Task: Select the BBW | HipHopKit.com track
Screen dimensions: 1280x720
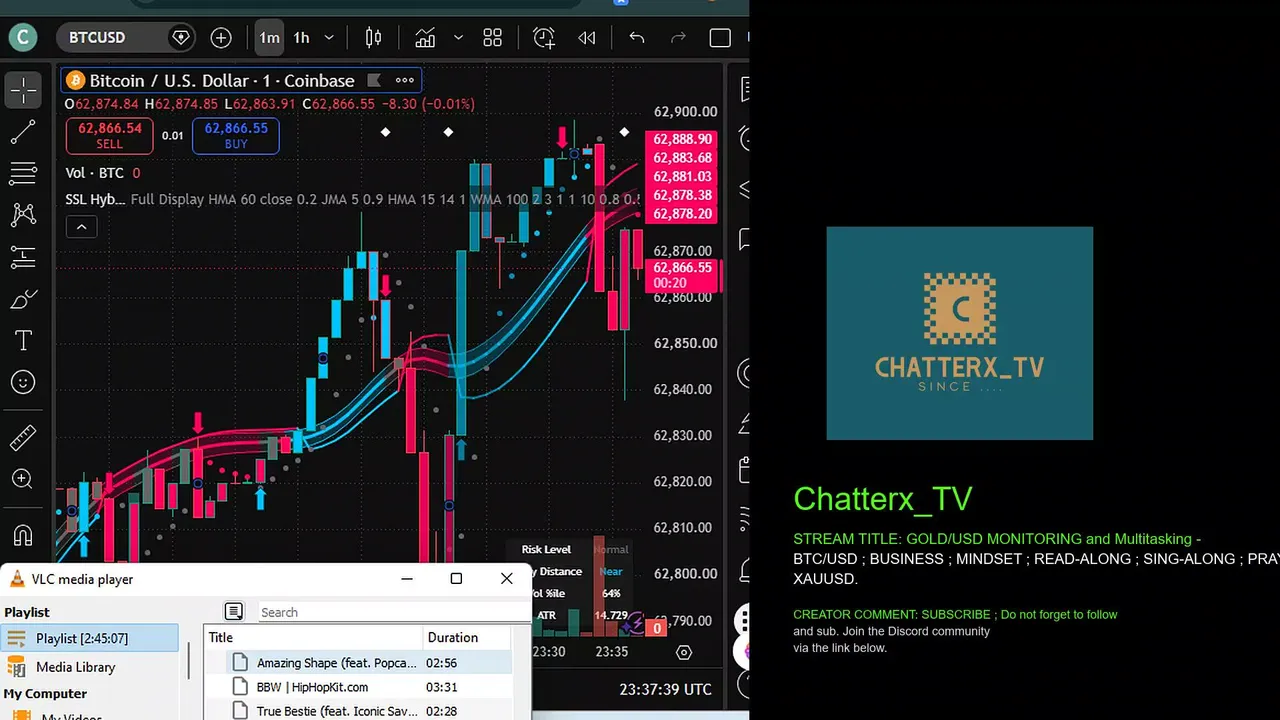Action: click(358, 687)
